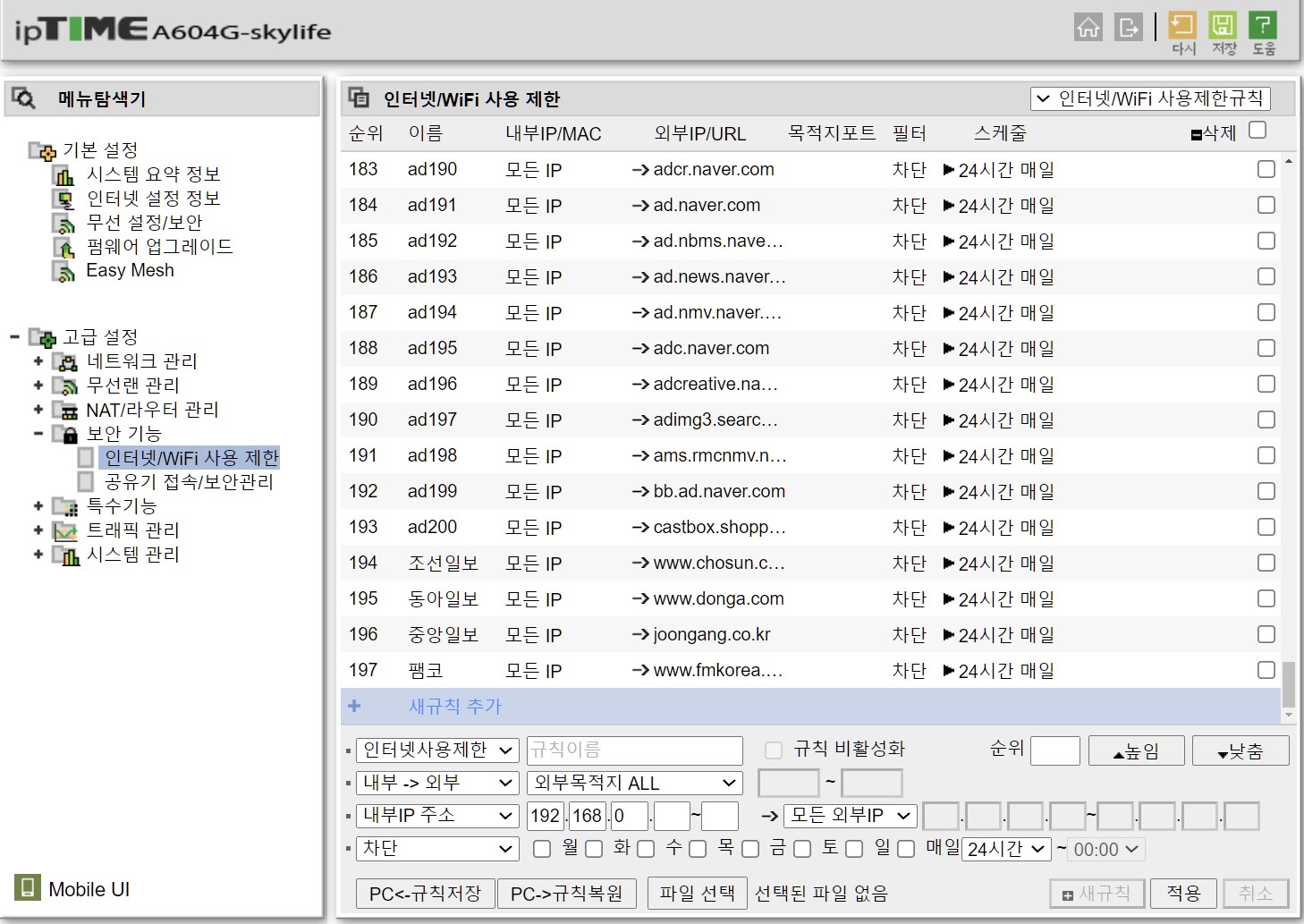Click the NAT/라우터 관리 icon
Viewport: 1304px width, 924px height.
pyautogui.click(x=65, y=410)
